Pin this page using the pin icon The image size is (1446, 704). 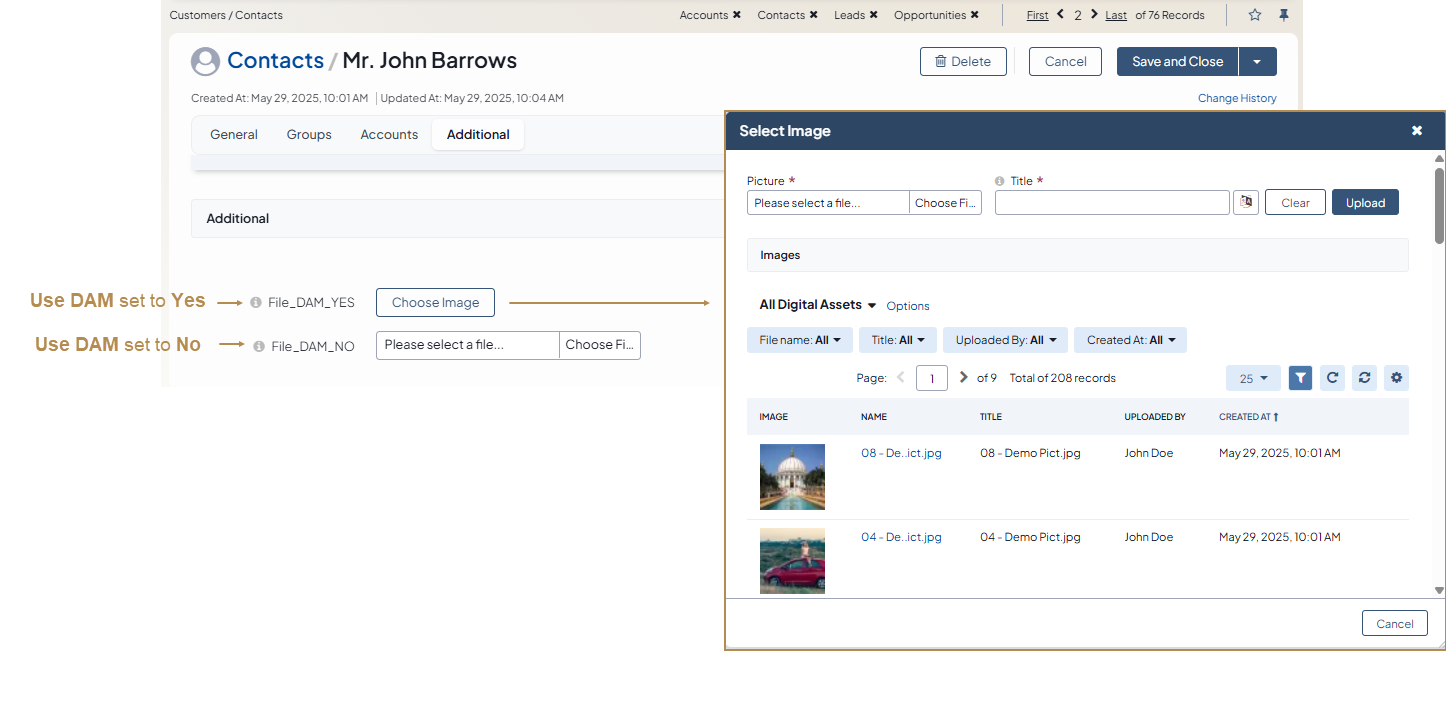click(x=1284, y=15)
